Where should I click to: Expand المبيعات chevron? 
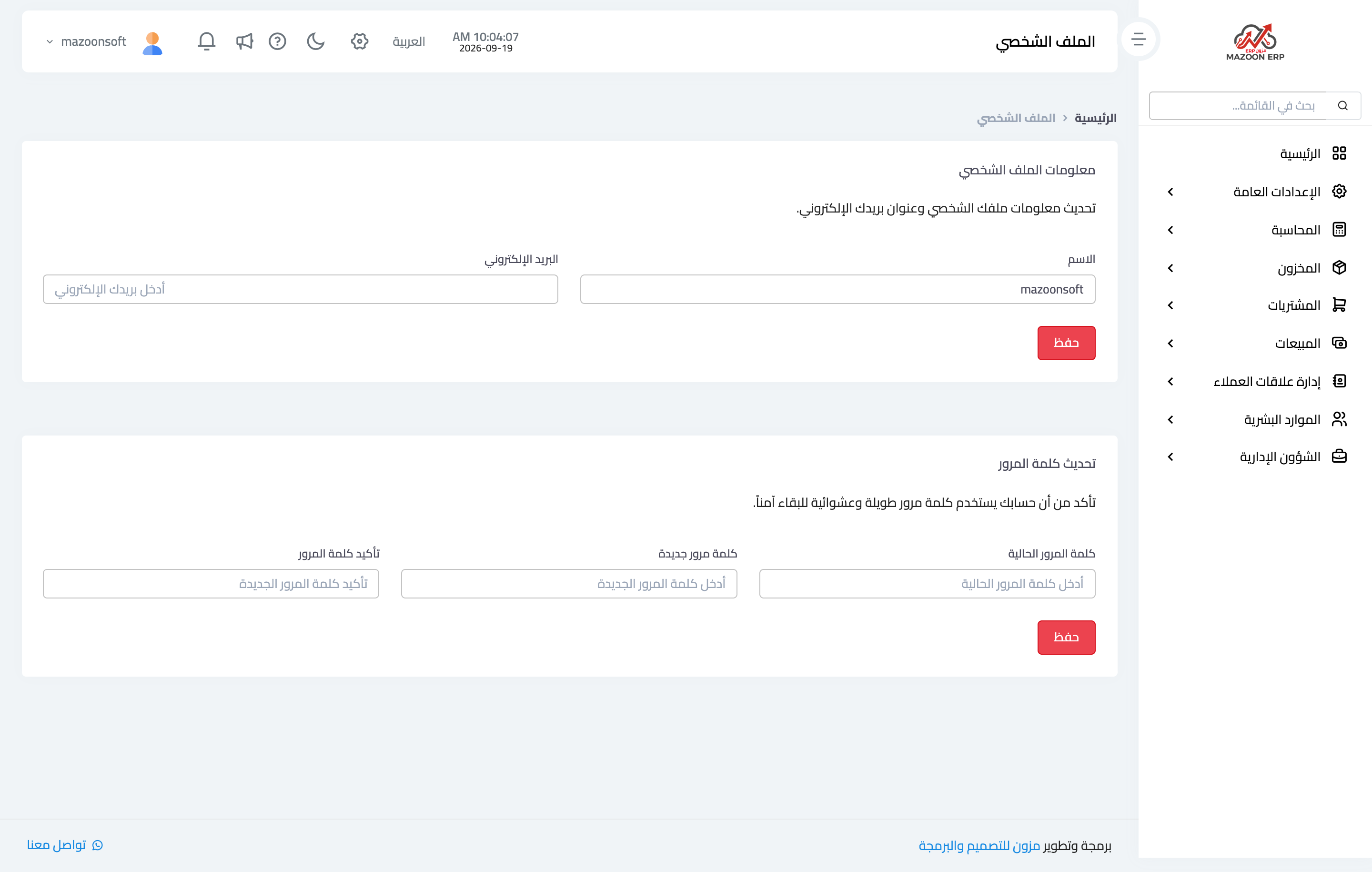click(1170, 343)
